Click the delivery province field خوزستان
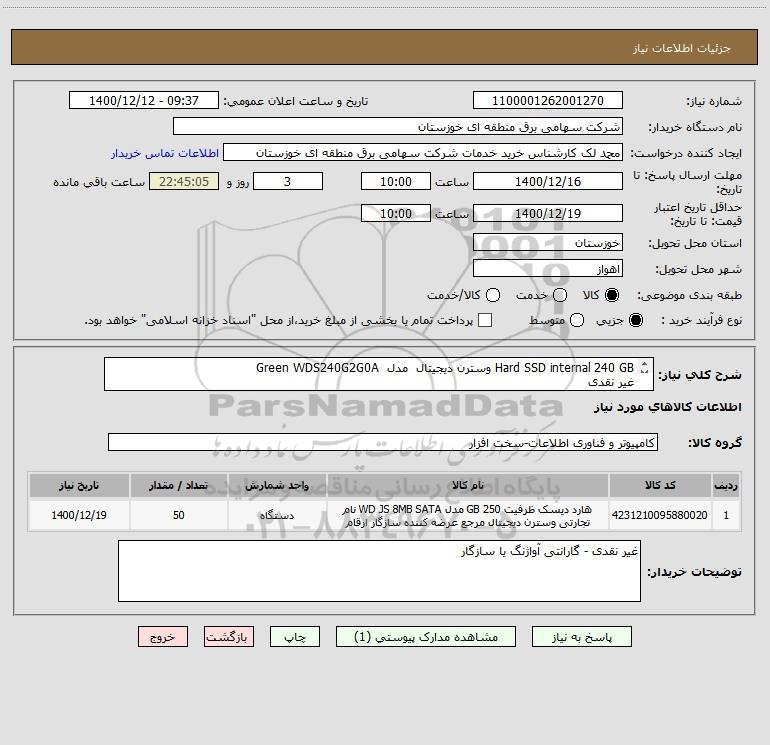 (548, 243)
